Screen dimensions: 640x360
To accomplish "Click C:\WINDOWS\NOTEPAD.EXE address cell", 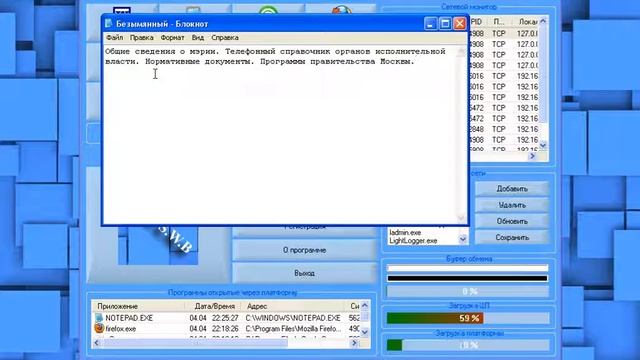I will [x=293, y=318].
